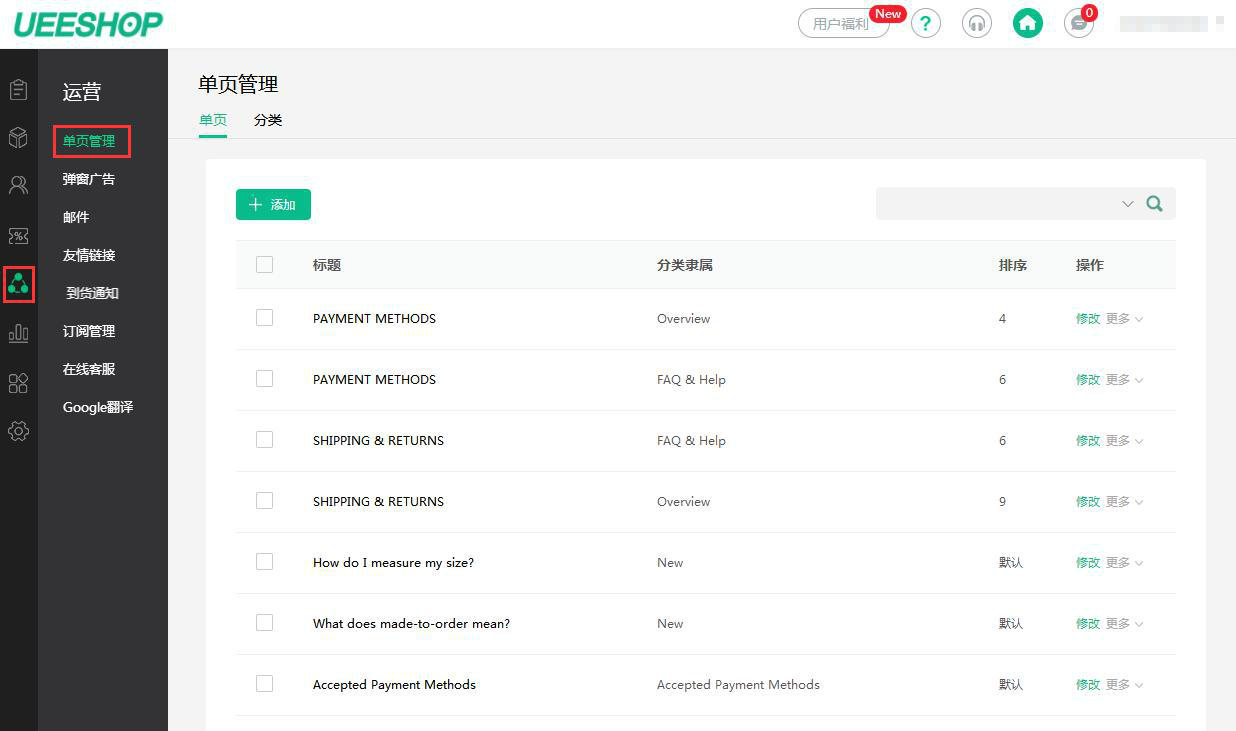Toggle the select-all checkbox in table header
1236x731 pixels.
[264, 265]
